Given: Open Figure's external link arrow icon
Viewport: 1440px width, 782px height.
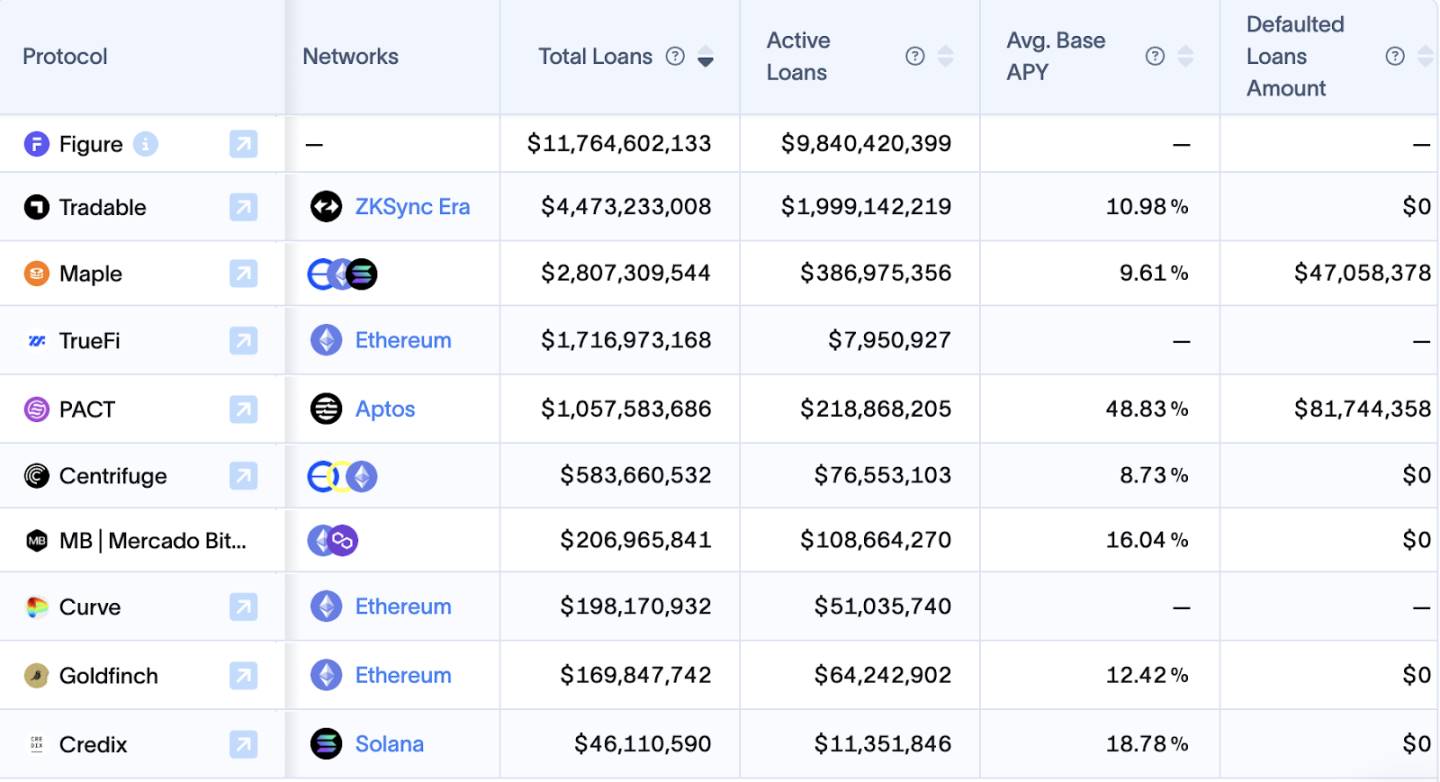Looking at the screenshot, I should (x=243, y=144).
